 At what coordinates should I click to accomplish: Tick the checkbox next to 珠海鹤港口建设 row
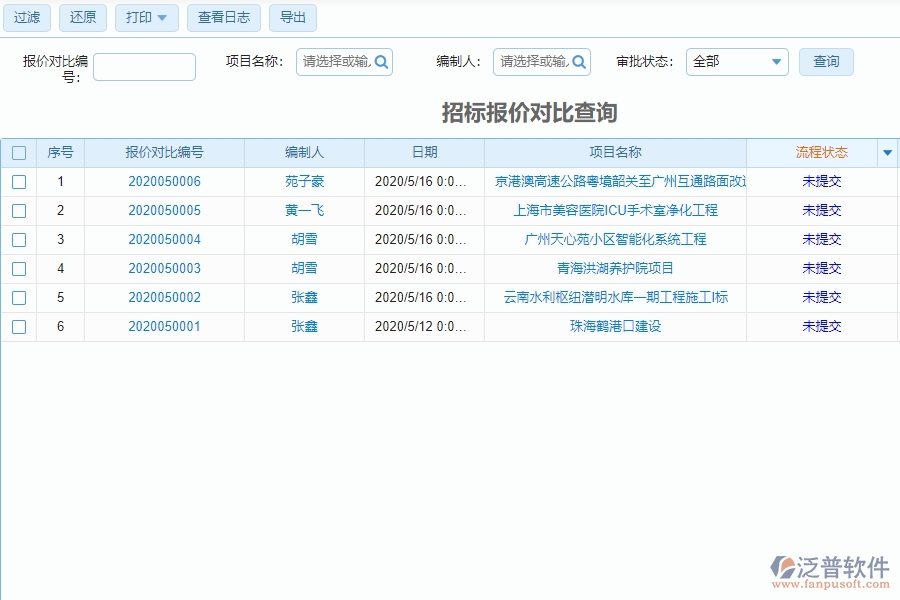pos(19,326)
